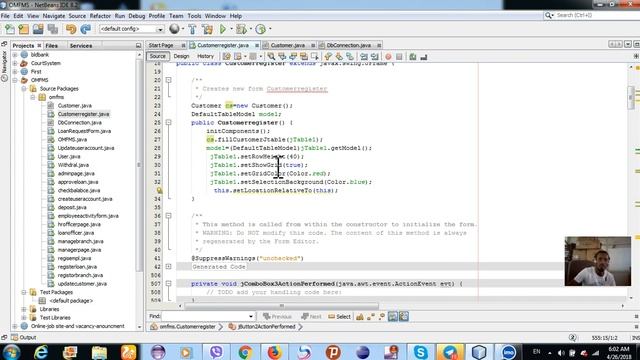Screen dimensions: 640x360
Task: Click the globe browser selector icon
Action: point(174,29)
